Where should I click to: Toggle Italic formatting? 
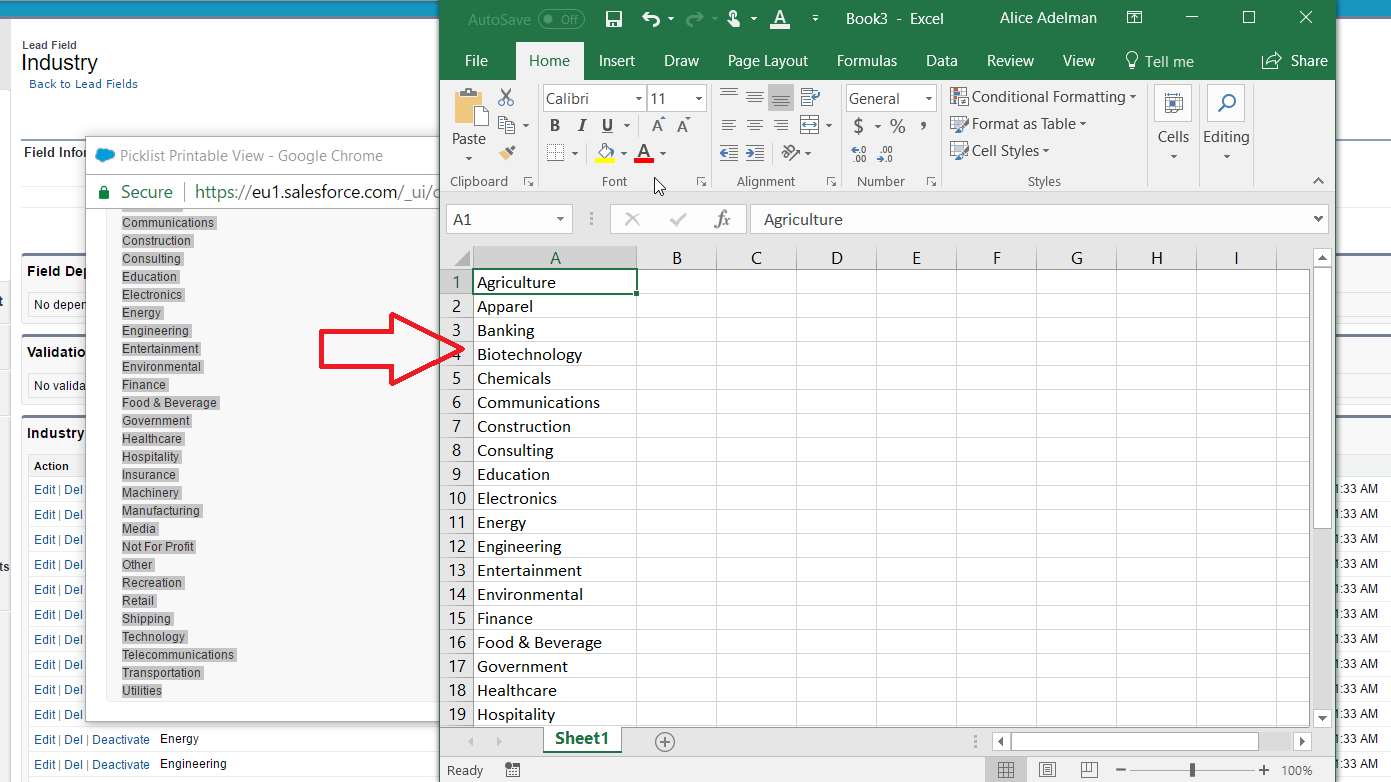pyautogui.click(x=581, y=125)
